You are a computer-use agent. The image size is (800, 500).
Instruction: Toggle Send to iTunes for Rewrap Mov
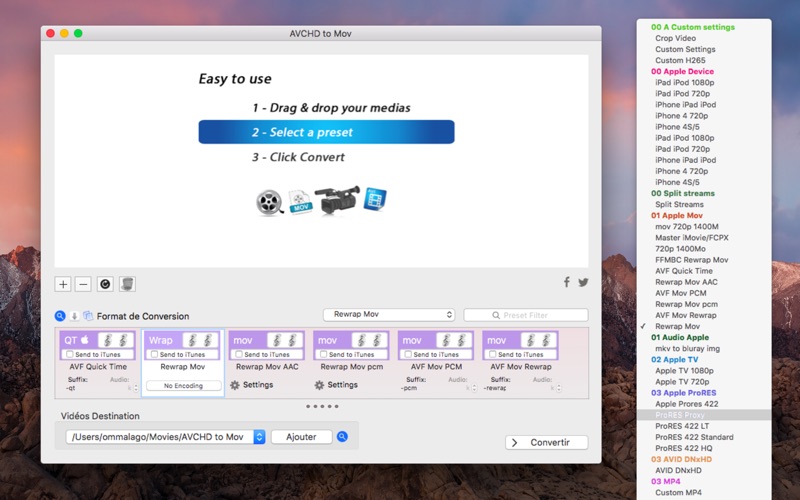tap(155, 354)
